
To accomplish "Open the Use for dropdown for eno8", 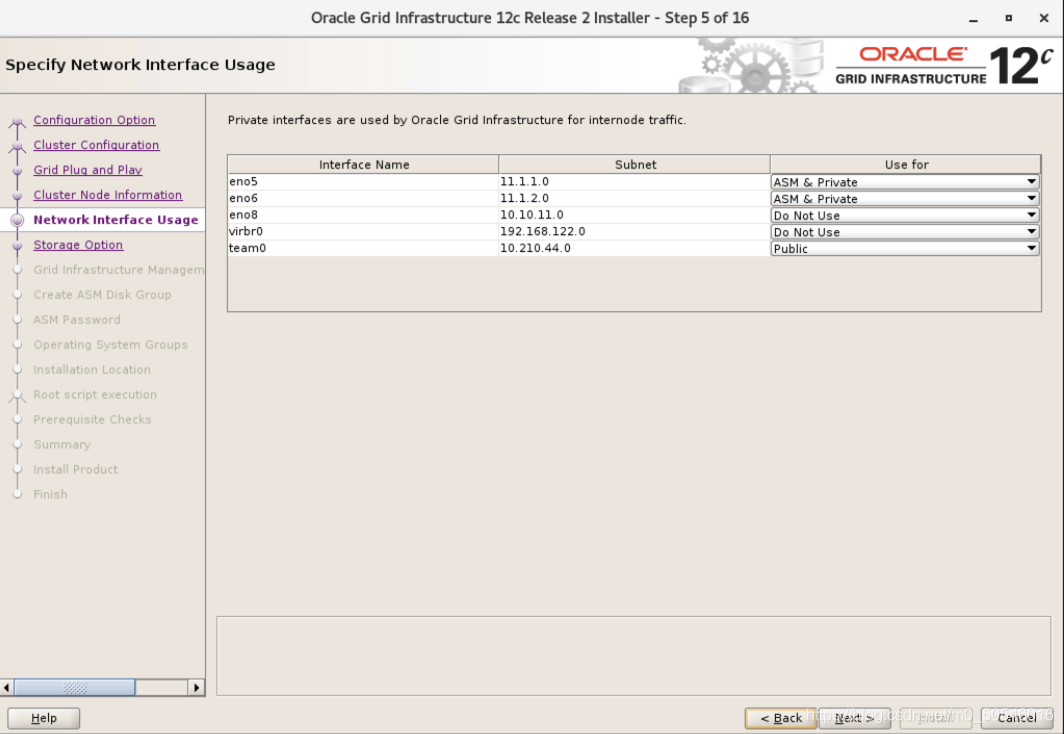I will point(905,215).
